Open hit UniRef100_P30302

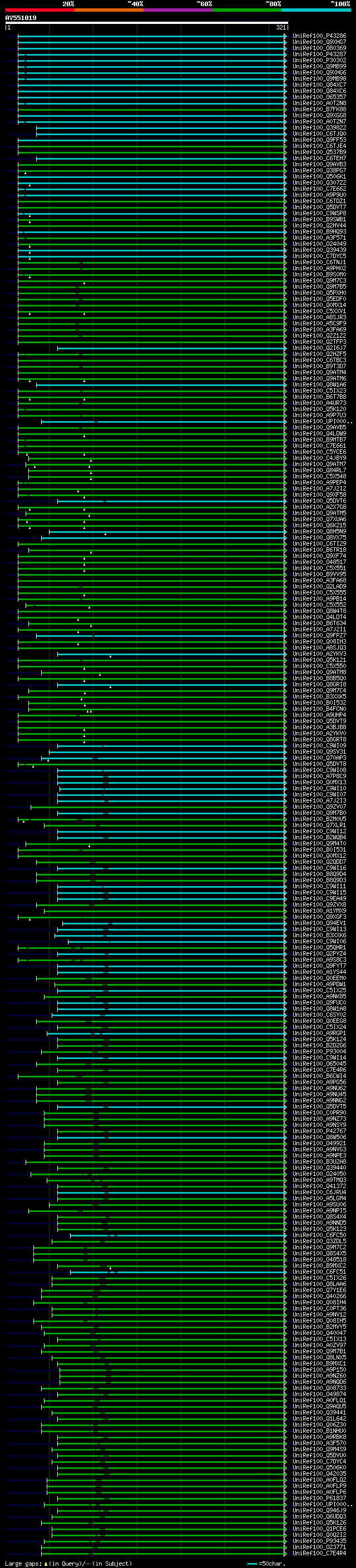pyautogui.click(x=319, y=60)
